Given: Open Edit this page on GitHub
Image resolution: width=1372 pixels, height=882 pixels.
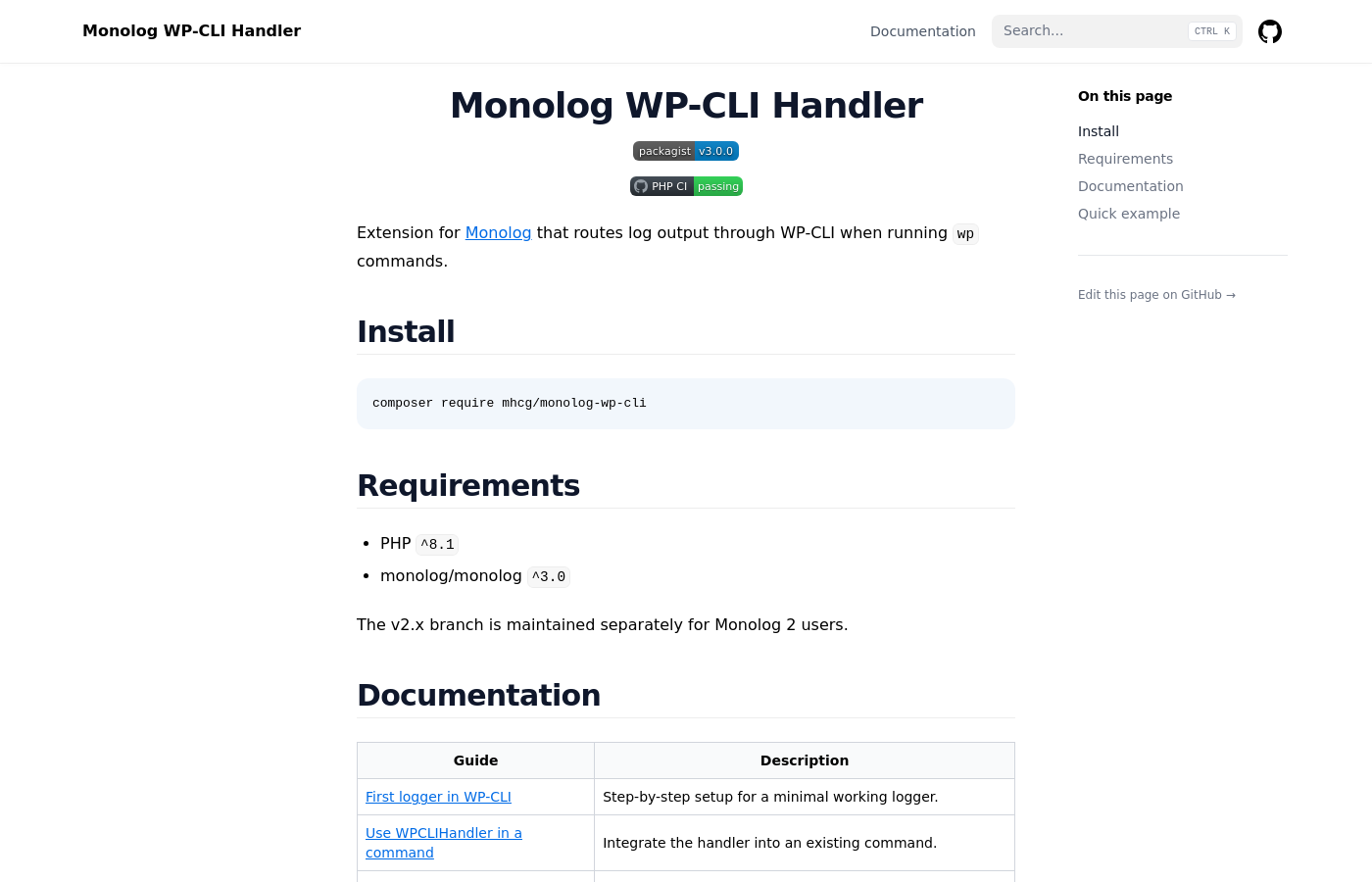Looking at the screenshot, I should (1156, 295).
